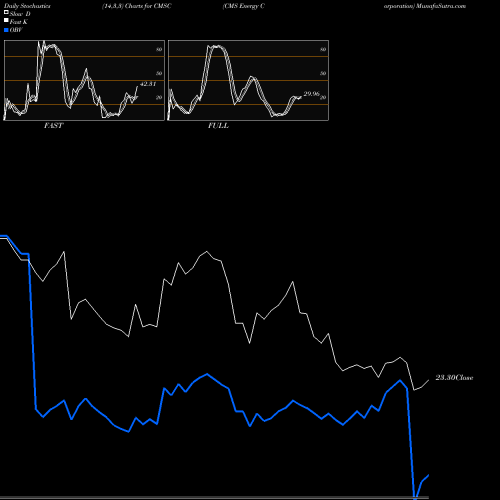
Task: Click the blue OBV legend swatch
Action: point(6,30)
